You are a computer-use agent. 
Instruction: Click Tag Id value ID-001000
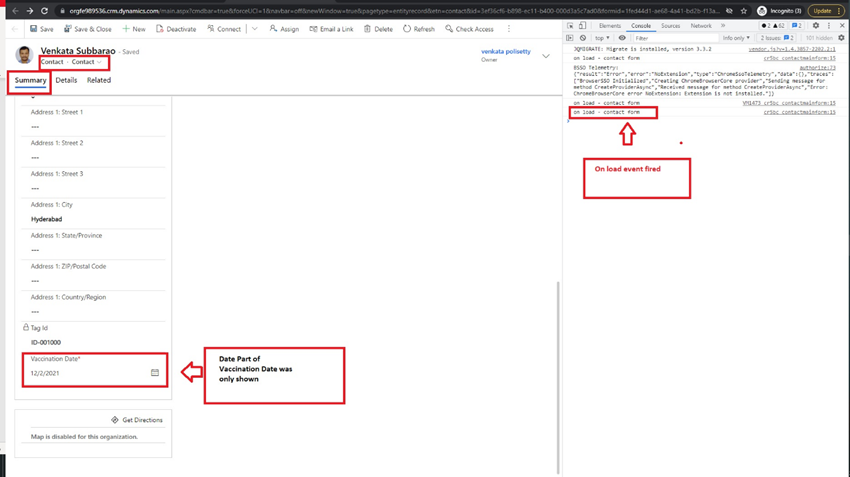[x=46, y=343]
